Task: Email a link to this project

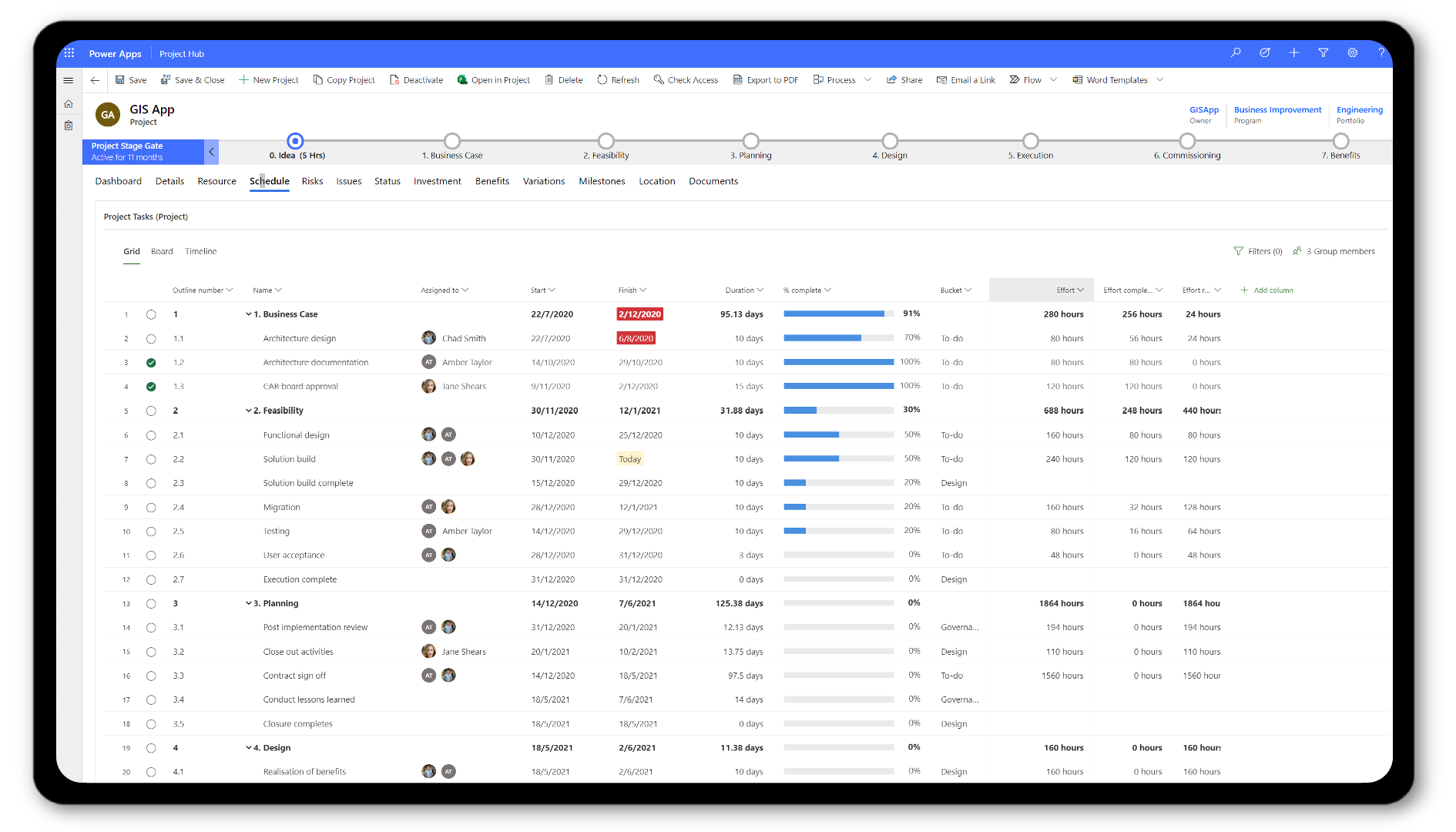Action: click(965, 79)
